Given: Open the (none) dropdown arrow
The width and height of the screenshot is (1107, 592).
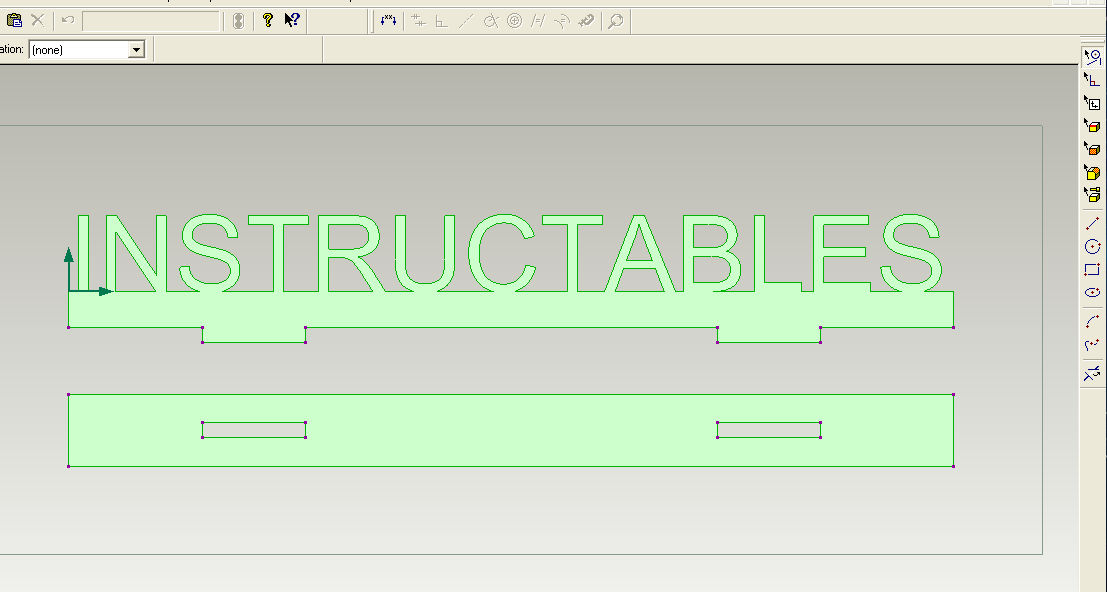Looking at the screenshot, I should [x=136, y=49].
